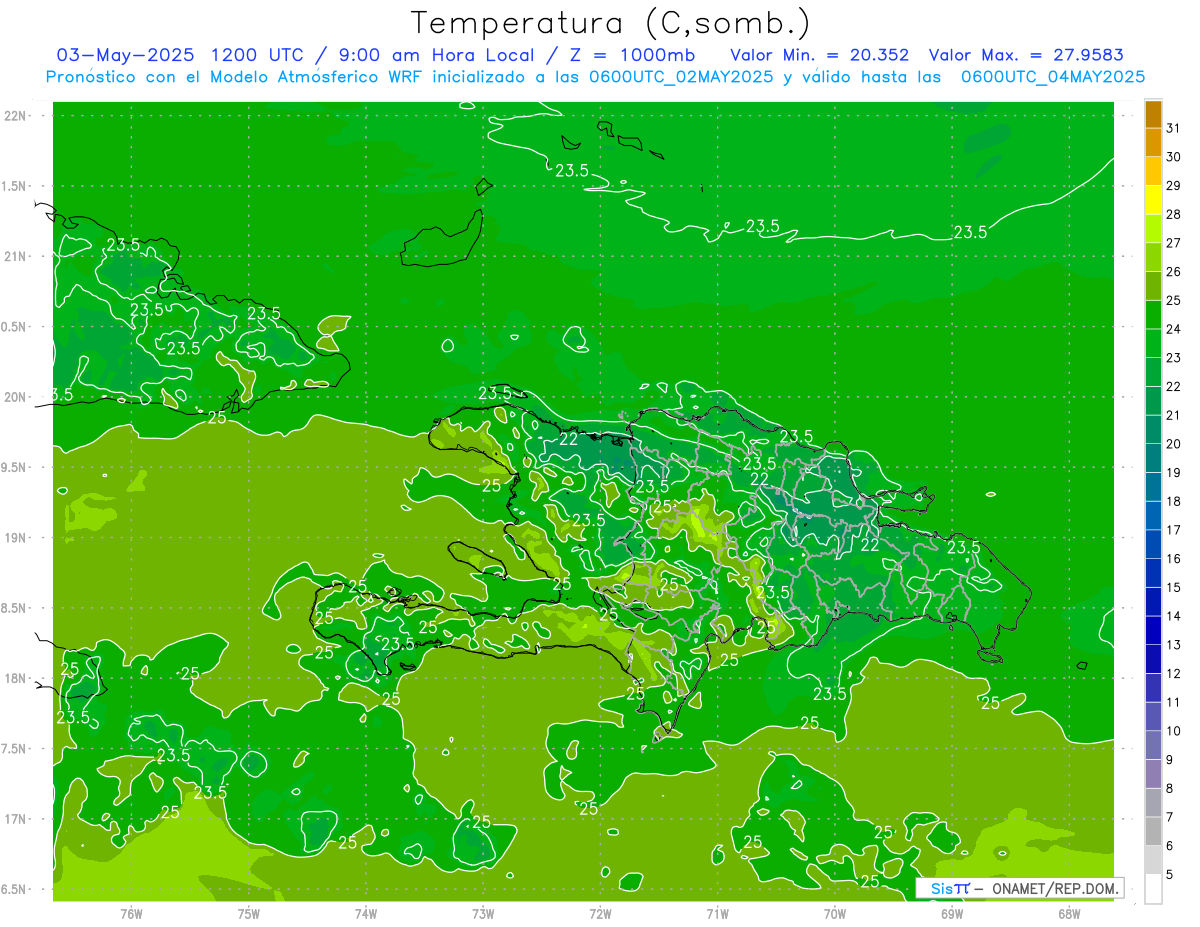Click the "17N" latitude axis label
Image resolution: width=1200 pixels, height=927 pixels.
pyautogui.click(x=15, y=819)
